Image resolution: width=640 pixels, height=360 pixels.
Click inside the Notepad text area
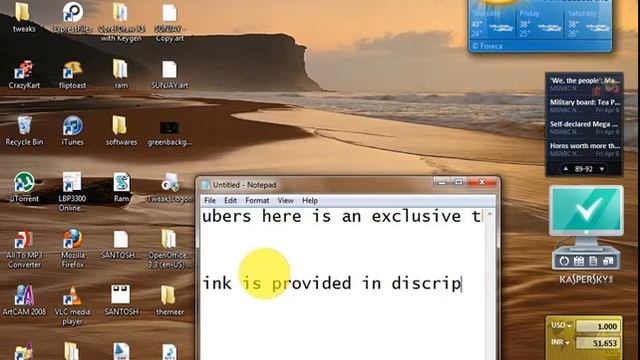click(x=342, y=283)
